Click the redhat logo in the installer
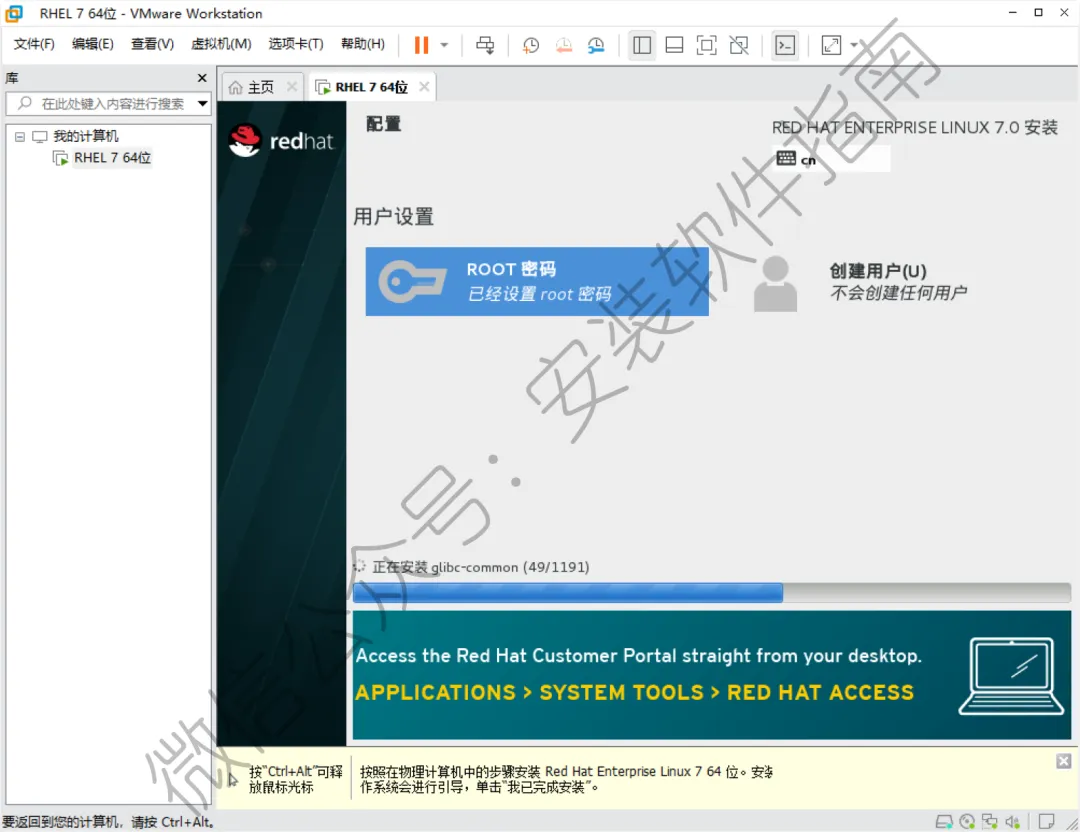The height and width of the screenshot is (832, 1080). click(281, 141)
